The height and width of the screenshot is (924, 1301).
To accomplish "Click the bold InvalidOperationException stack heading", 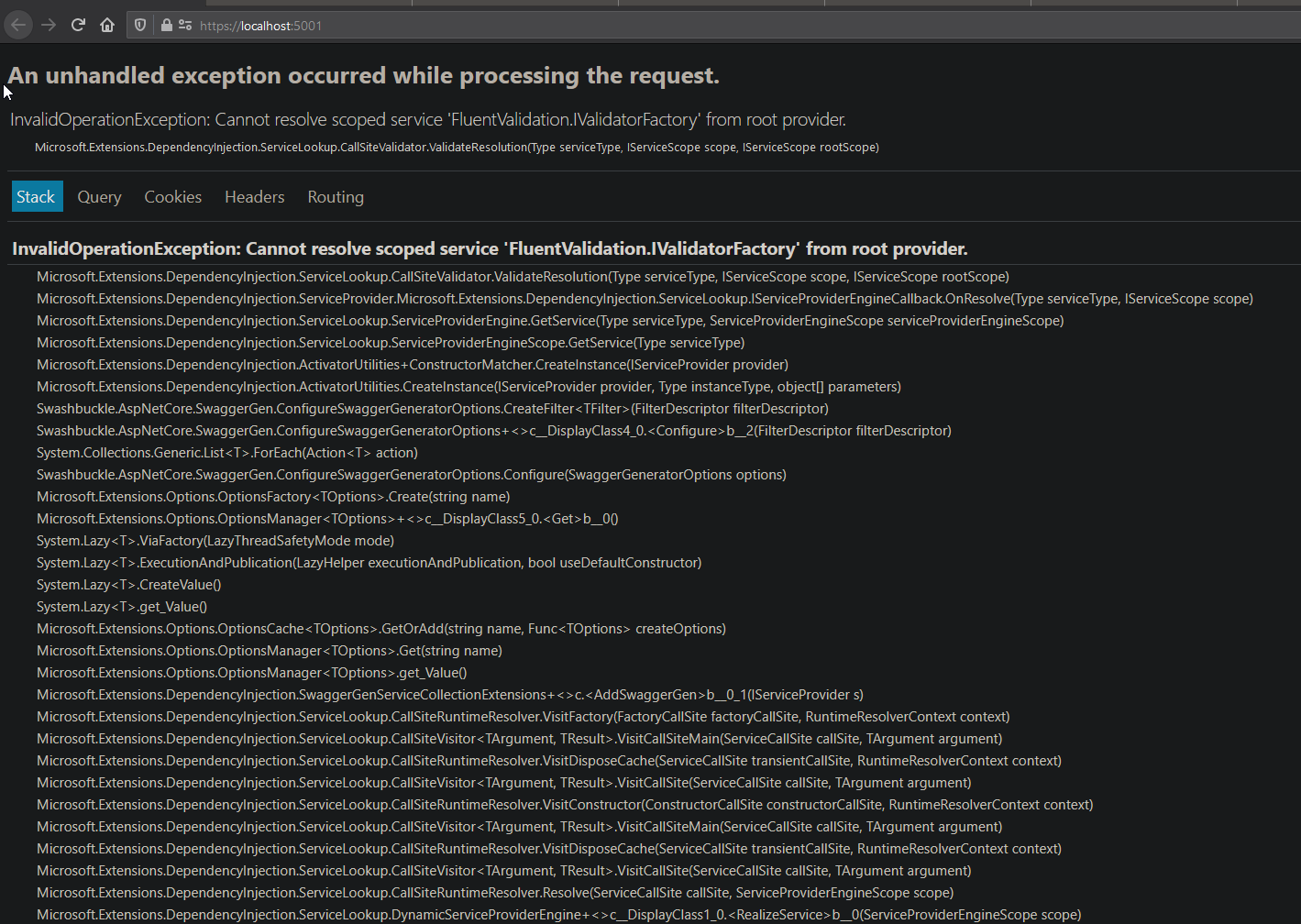I will [490, 248].
